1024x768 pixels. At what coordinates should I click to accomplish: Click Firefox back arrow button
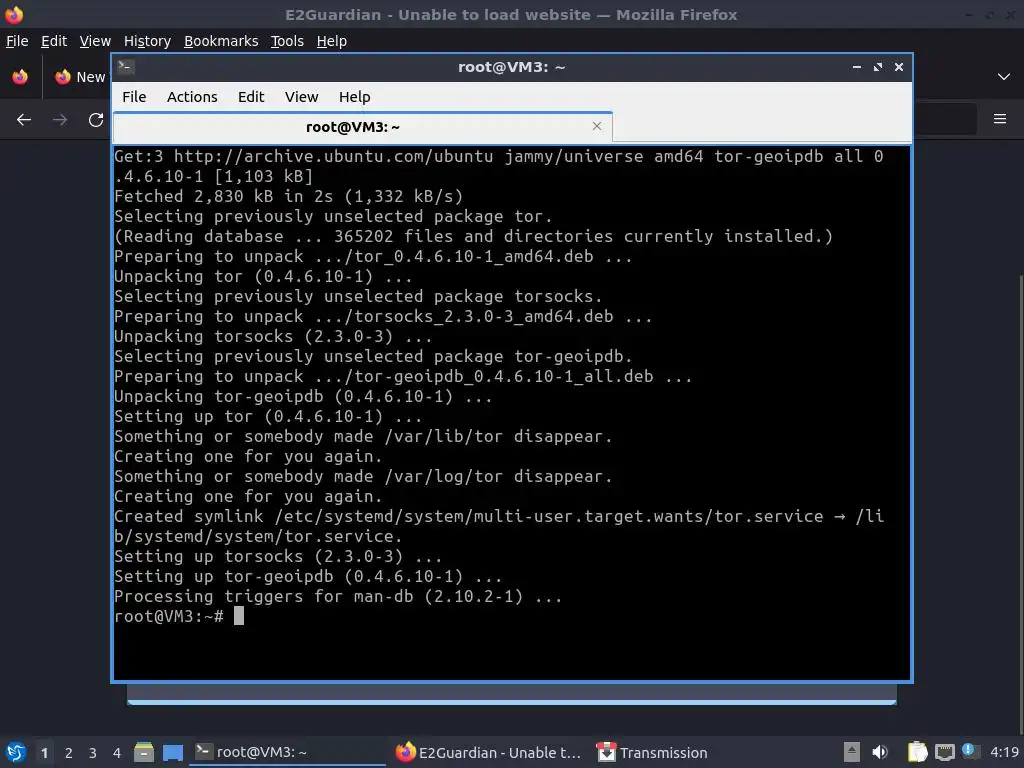24,120
